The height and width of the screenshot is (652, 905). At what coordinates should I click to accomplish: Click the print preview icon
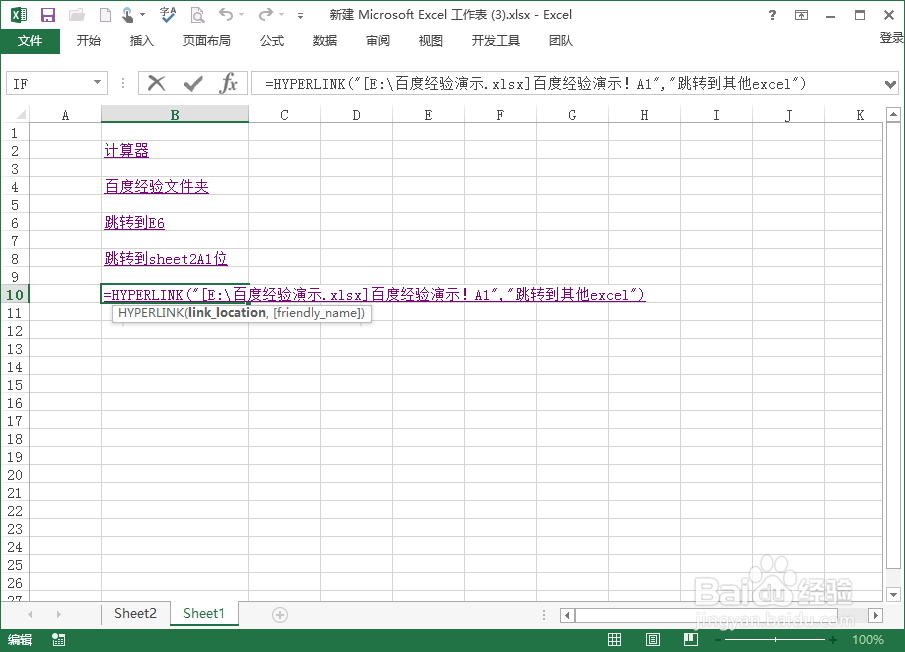(x=197, y=15)
